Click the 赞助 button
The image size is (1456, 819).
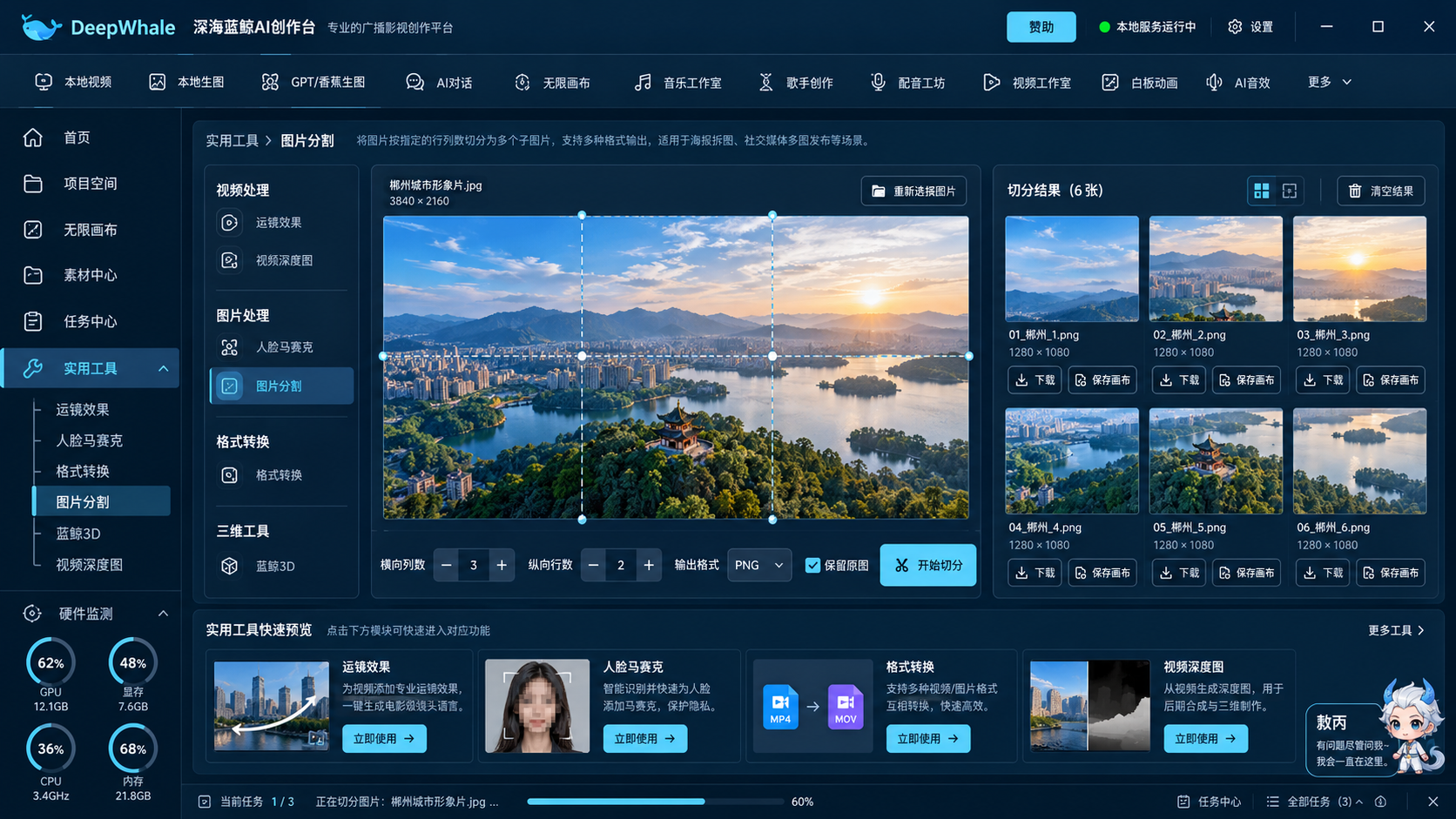[x=1041, y=27]
